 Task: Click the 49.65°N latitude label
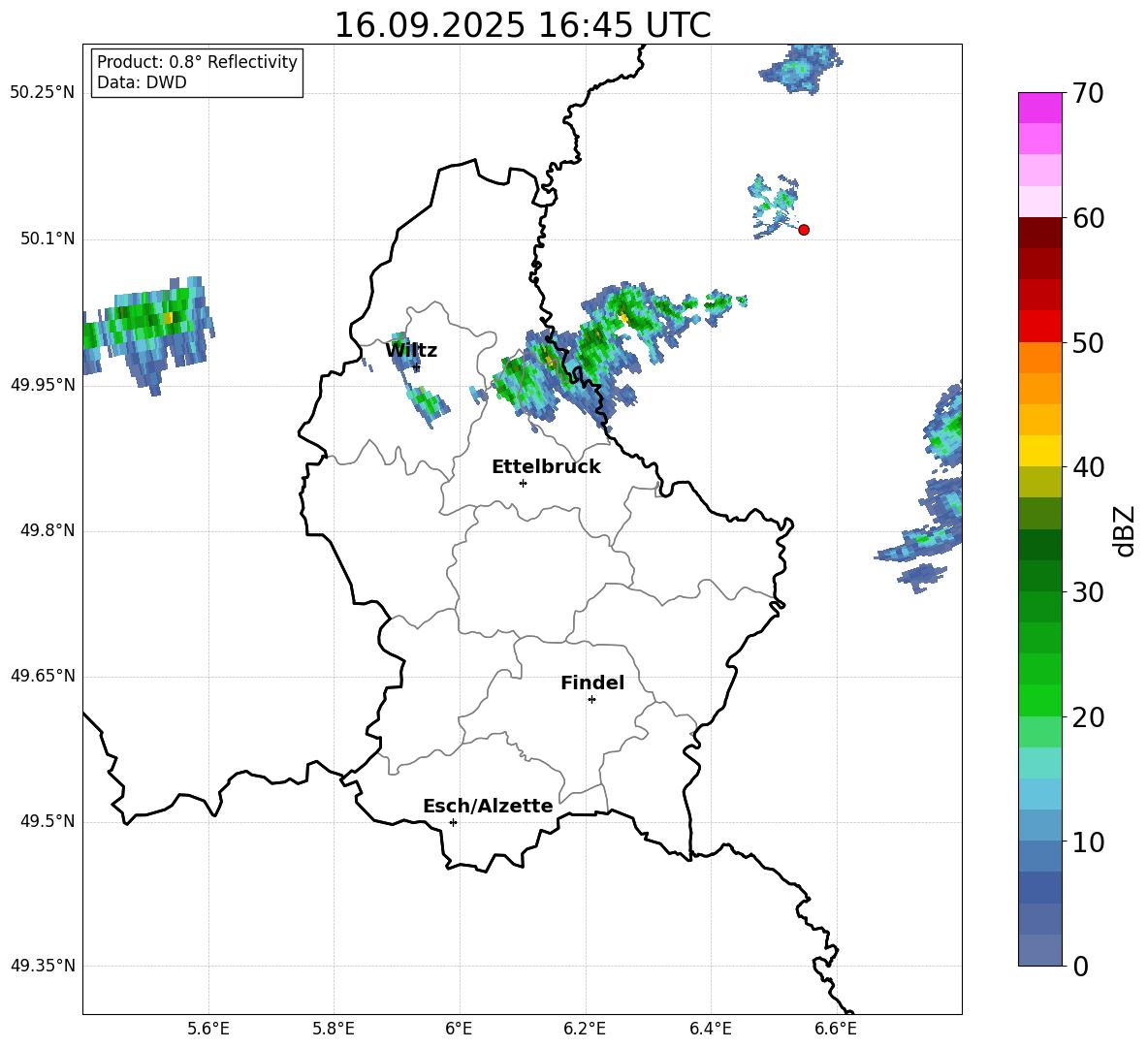pyautogui.click(x=43, y=676)
